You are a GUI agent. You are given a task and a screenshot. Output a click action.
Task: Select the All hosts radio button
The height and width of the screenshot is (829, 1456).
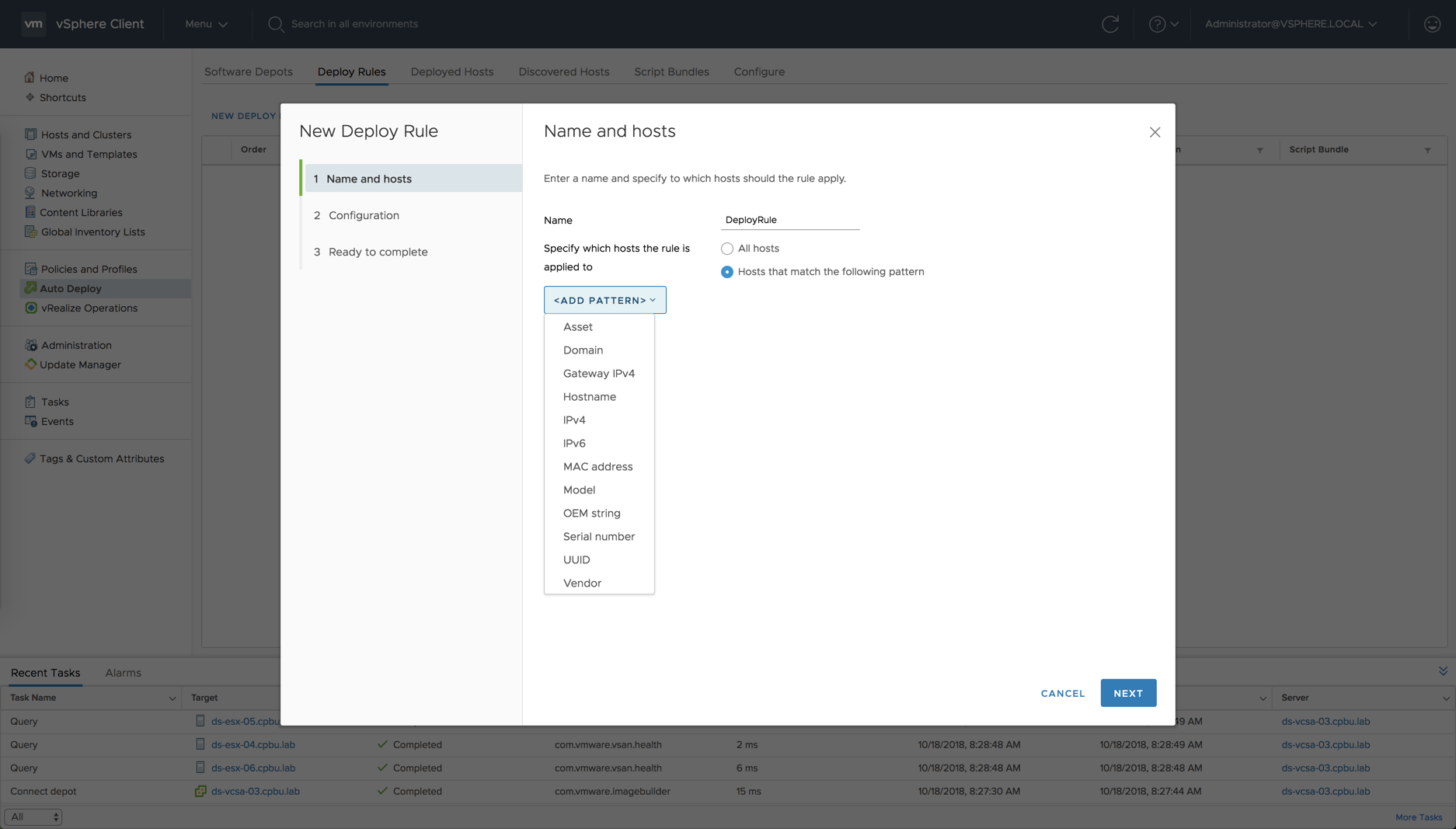pos(726,249)
